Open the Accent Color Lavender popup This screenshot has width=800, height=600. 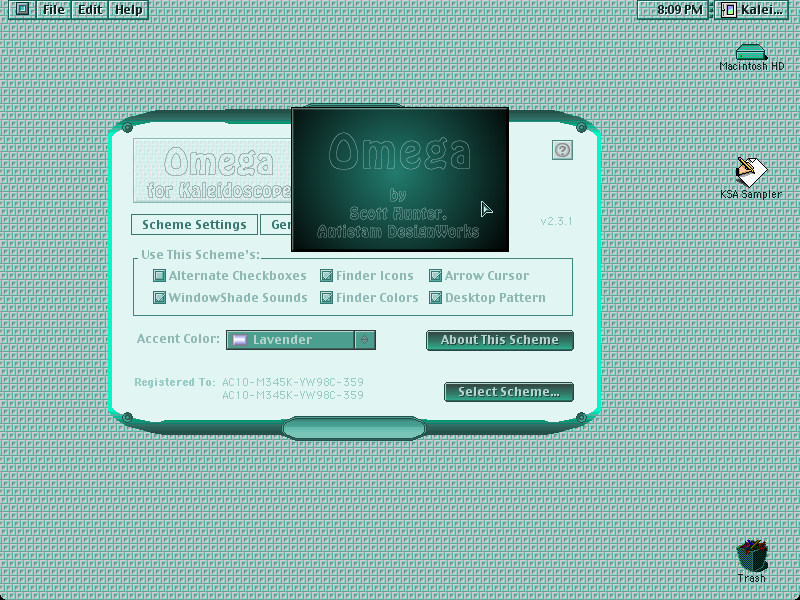coord(301,340)
